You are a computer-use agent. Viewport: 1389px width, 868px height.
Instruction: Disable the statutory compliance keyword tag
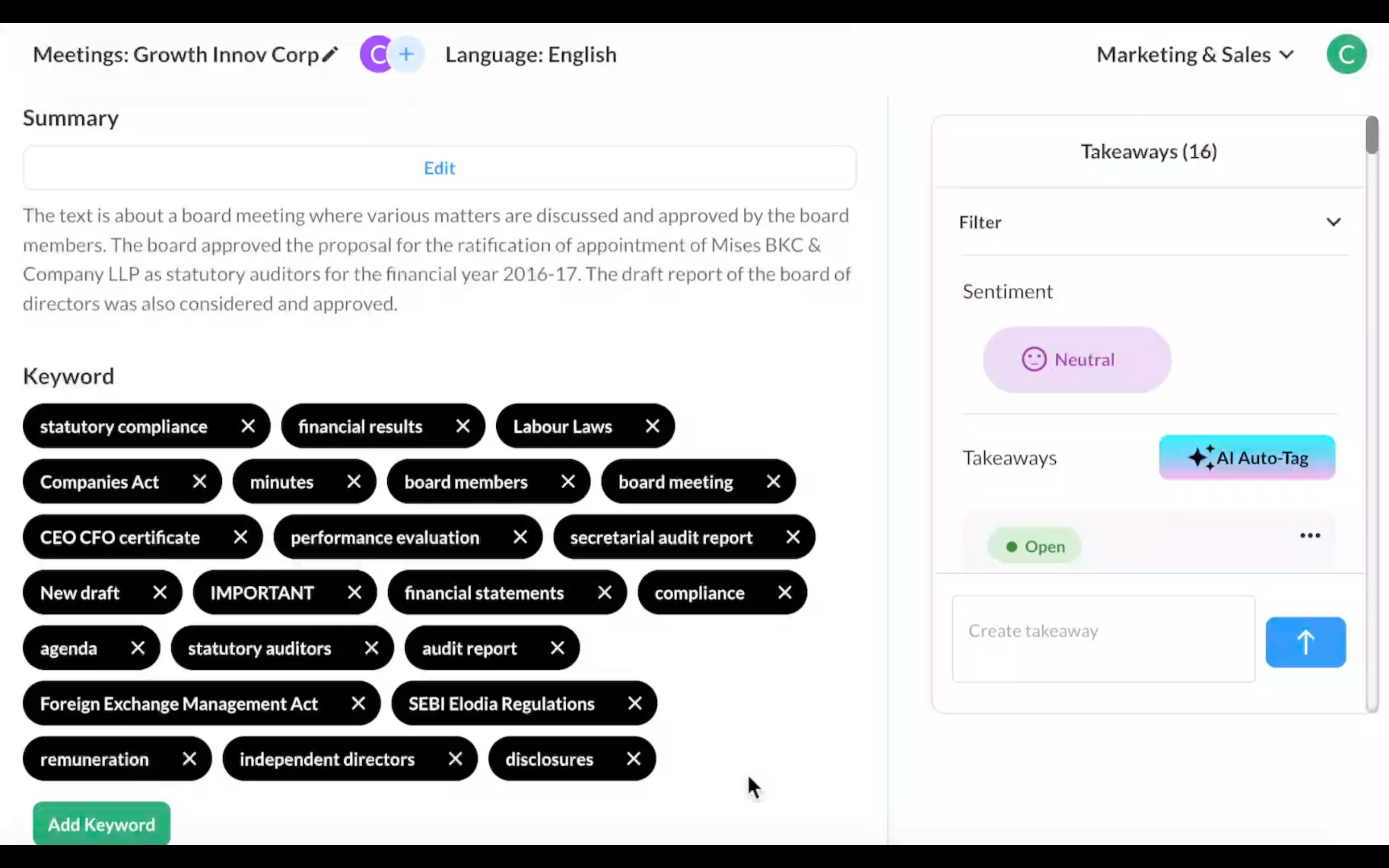tap(249, 427)
